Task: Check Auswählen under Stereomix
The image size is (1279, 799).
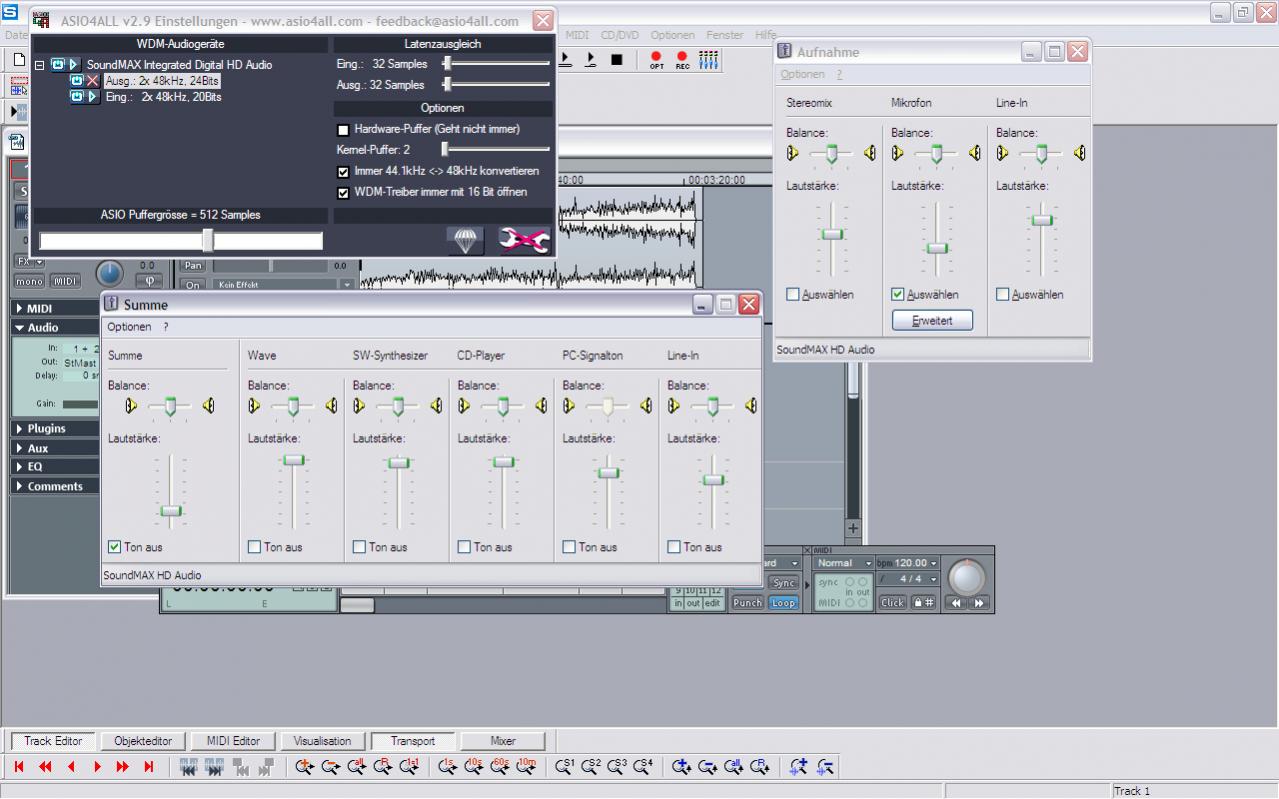Action: click(793, 295)
